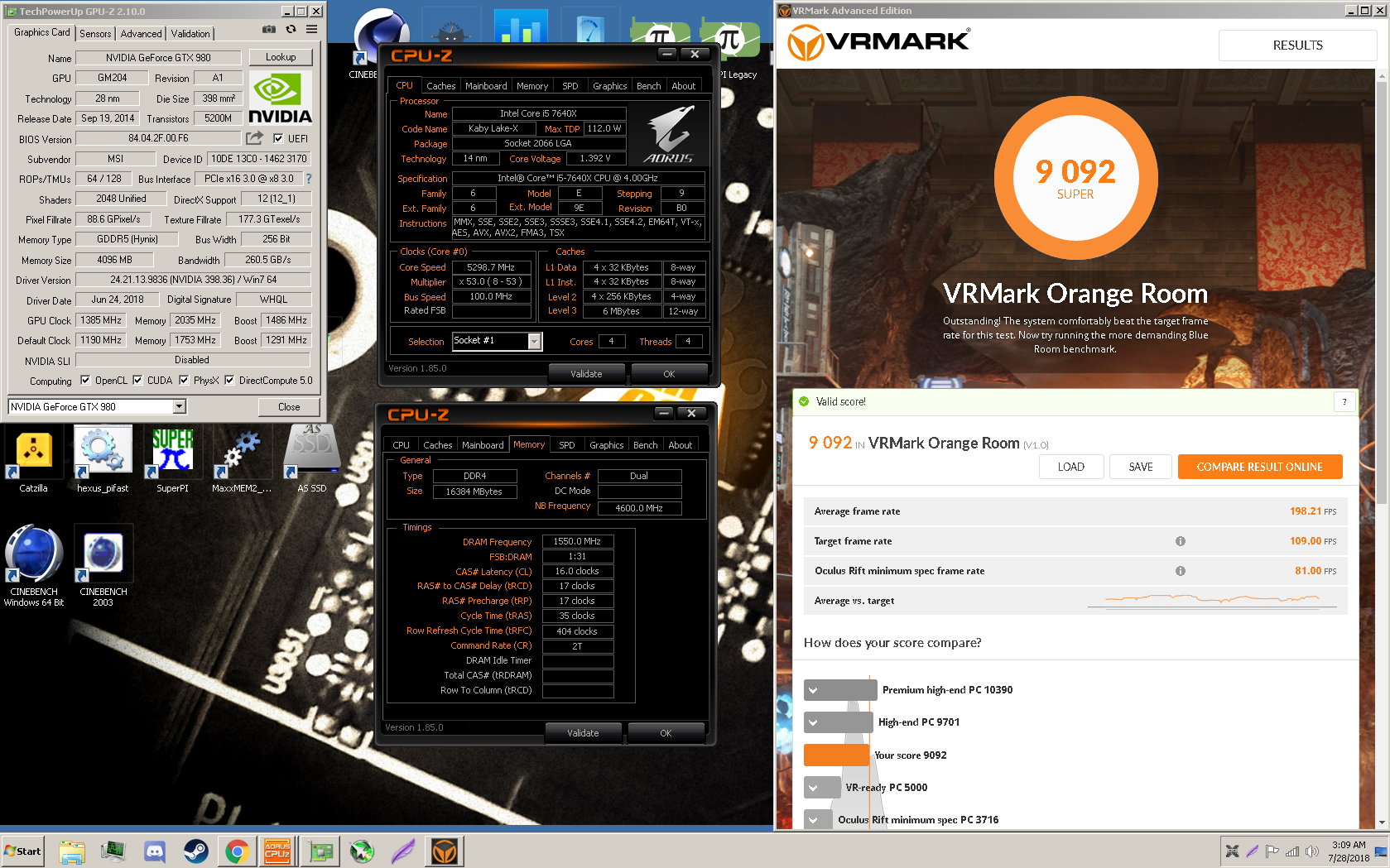Click the bus interface question mark icon
This screenshot has height=868, width=1390.
coord(308,179)
